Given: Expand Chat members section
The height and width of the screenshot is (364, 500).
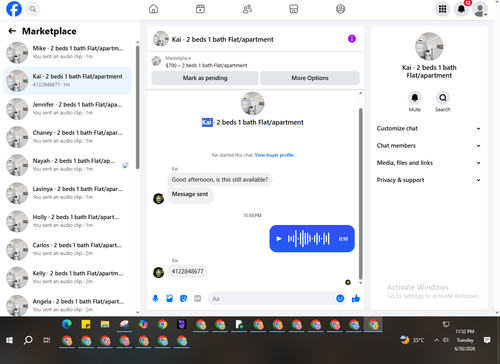Looking at the screenshot, I should [x=429, y=146].
